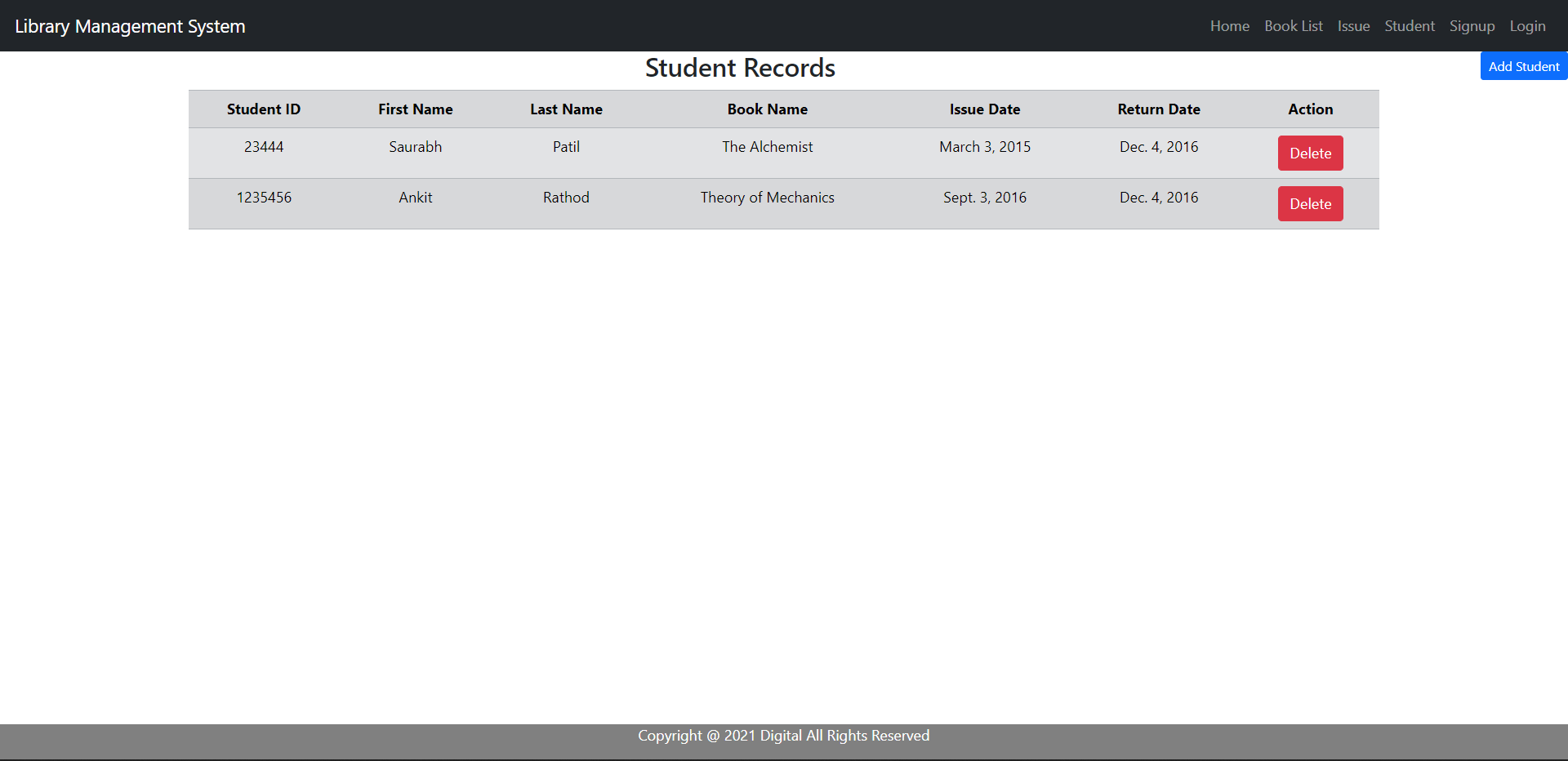The height and width of the screenshot is (761, 1568).
Task: Delete the record for Saurabh Patil
Action: click(x=1310, y=153)
